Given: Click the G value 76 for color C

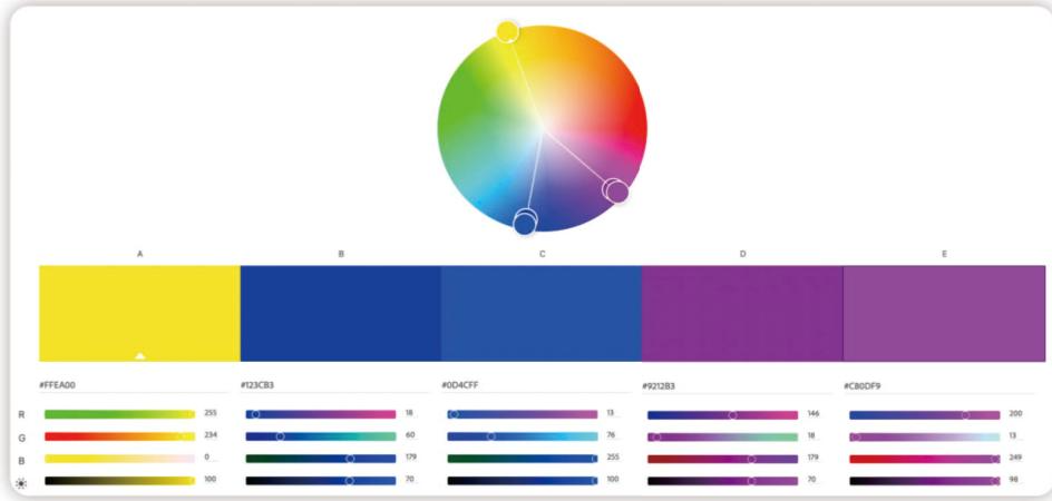Looking at the screenshot, I should tap(611, 436).
